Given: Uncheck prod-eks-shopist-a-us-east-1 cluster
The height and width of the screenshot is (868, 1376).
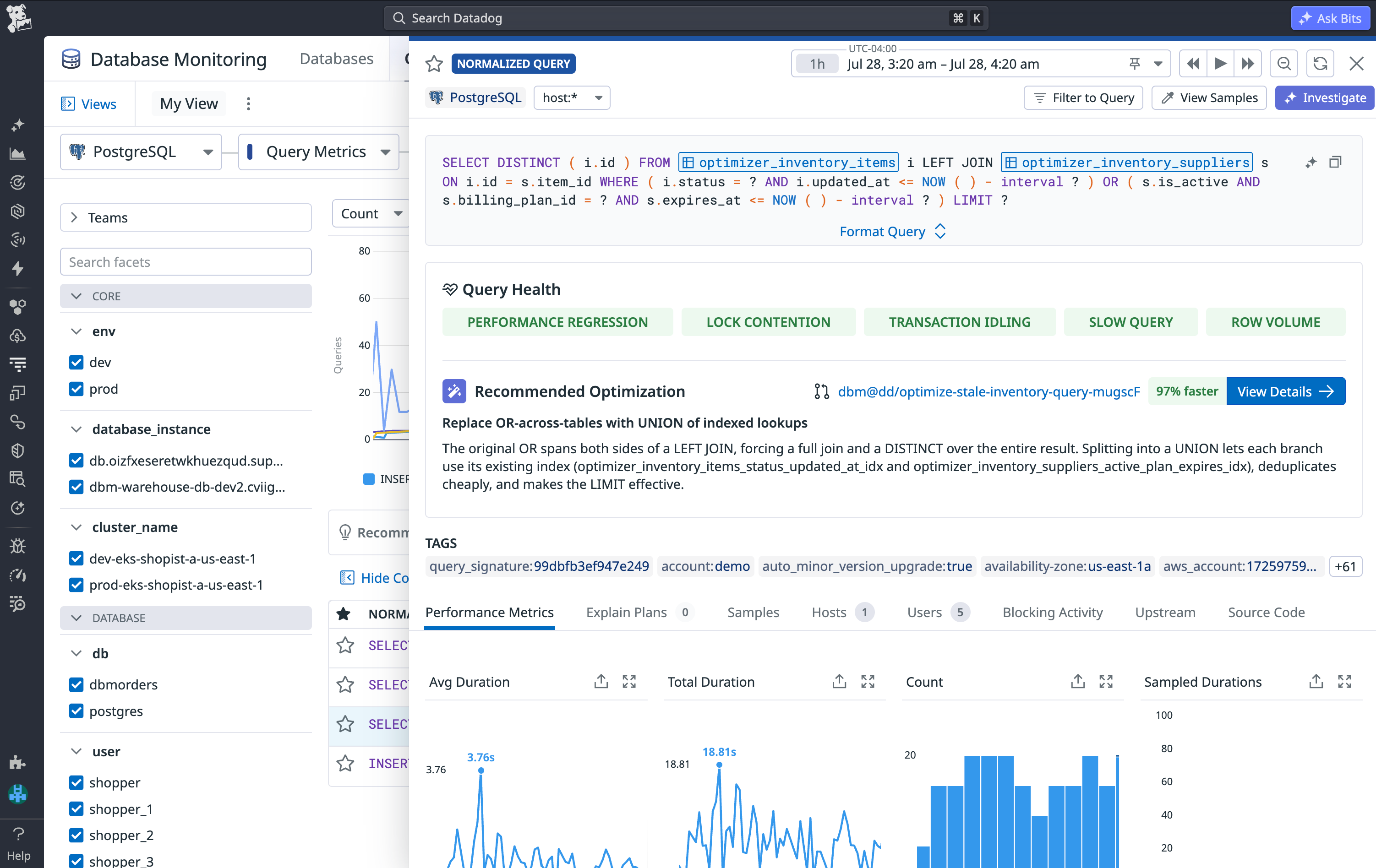Looking at the screenshot, I should [76, 585].
